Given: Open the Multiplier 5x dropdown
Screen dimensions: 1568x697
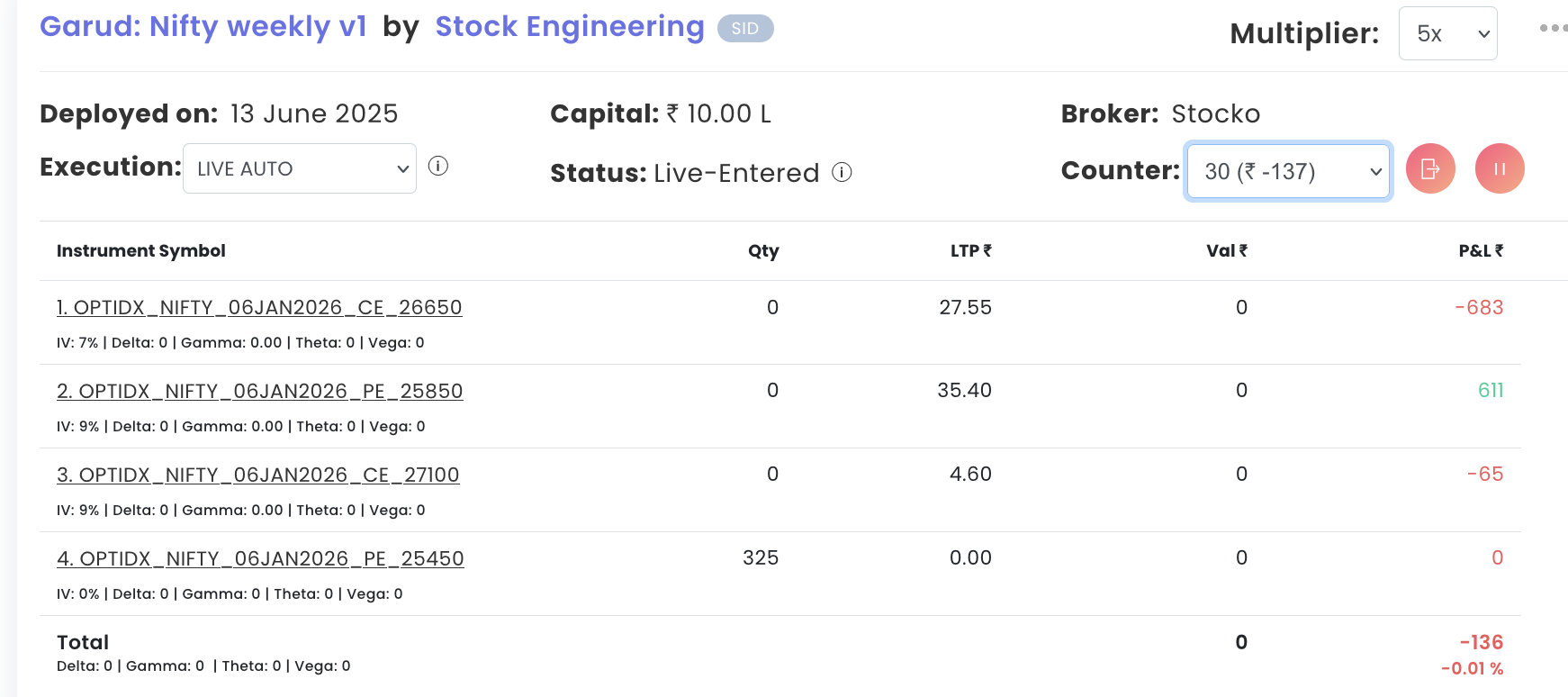Looking at the screenshot, I should pos(1447,34).
